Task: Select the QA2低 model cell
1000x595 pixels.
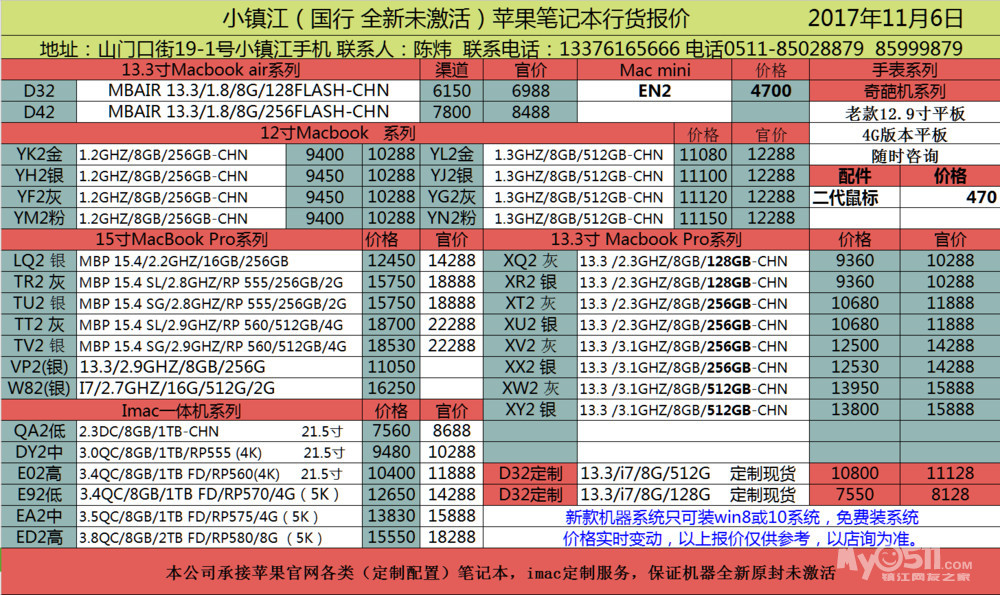Action: 39,431
